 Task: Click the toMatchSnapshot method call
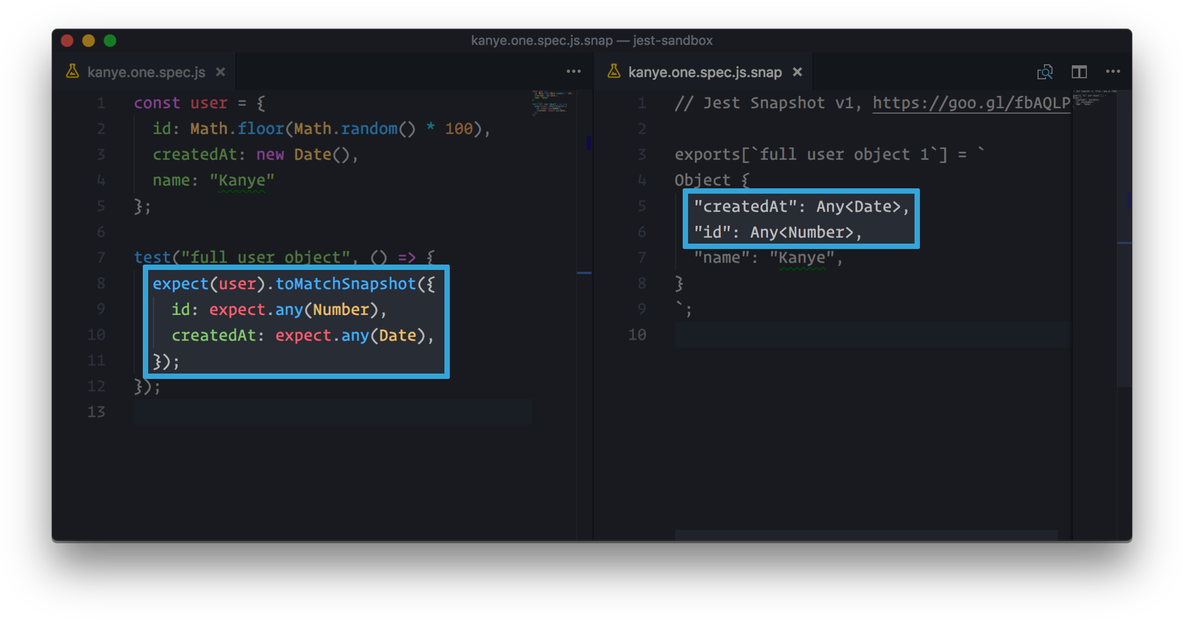[x=345, y=284]
